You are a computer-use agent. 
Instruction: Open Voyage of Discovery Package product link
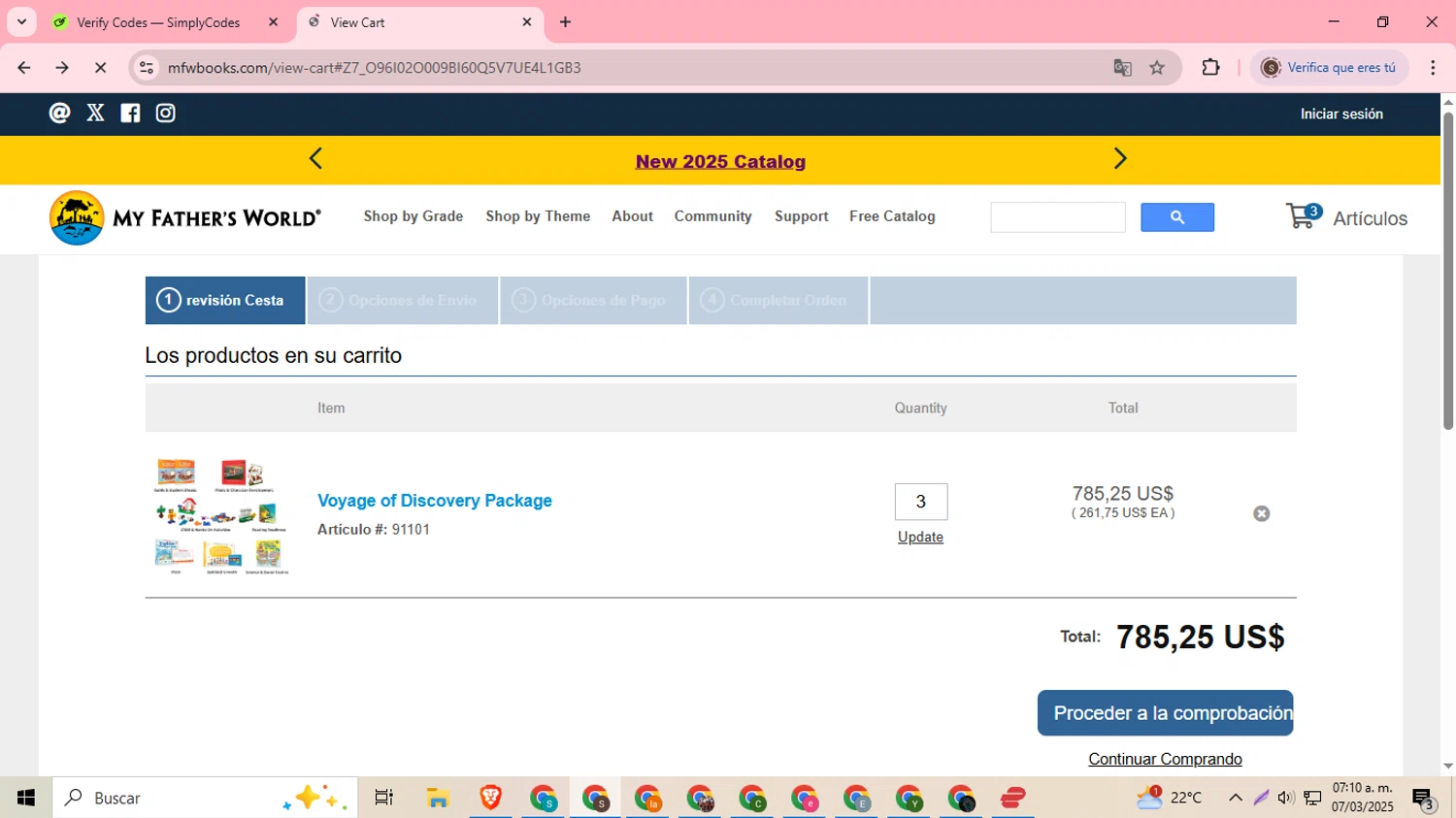click(435, 501)
